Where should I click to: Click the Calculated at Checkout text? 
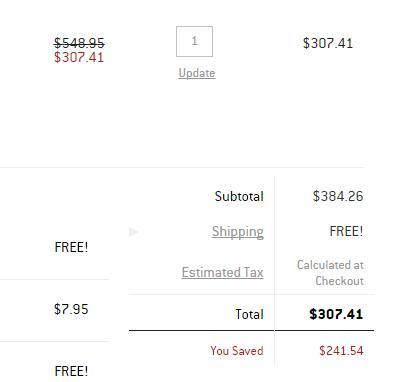(330, 273)
